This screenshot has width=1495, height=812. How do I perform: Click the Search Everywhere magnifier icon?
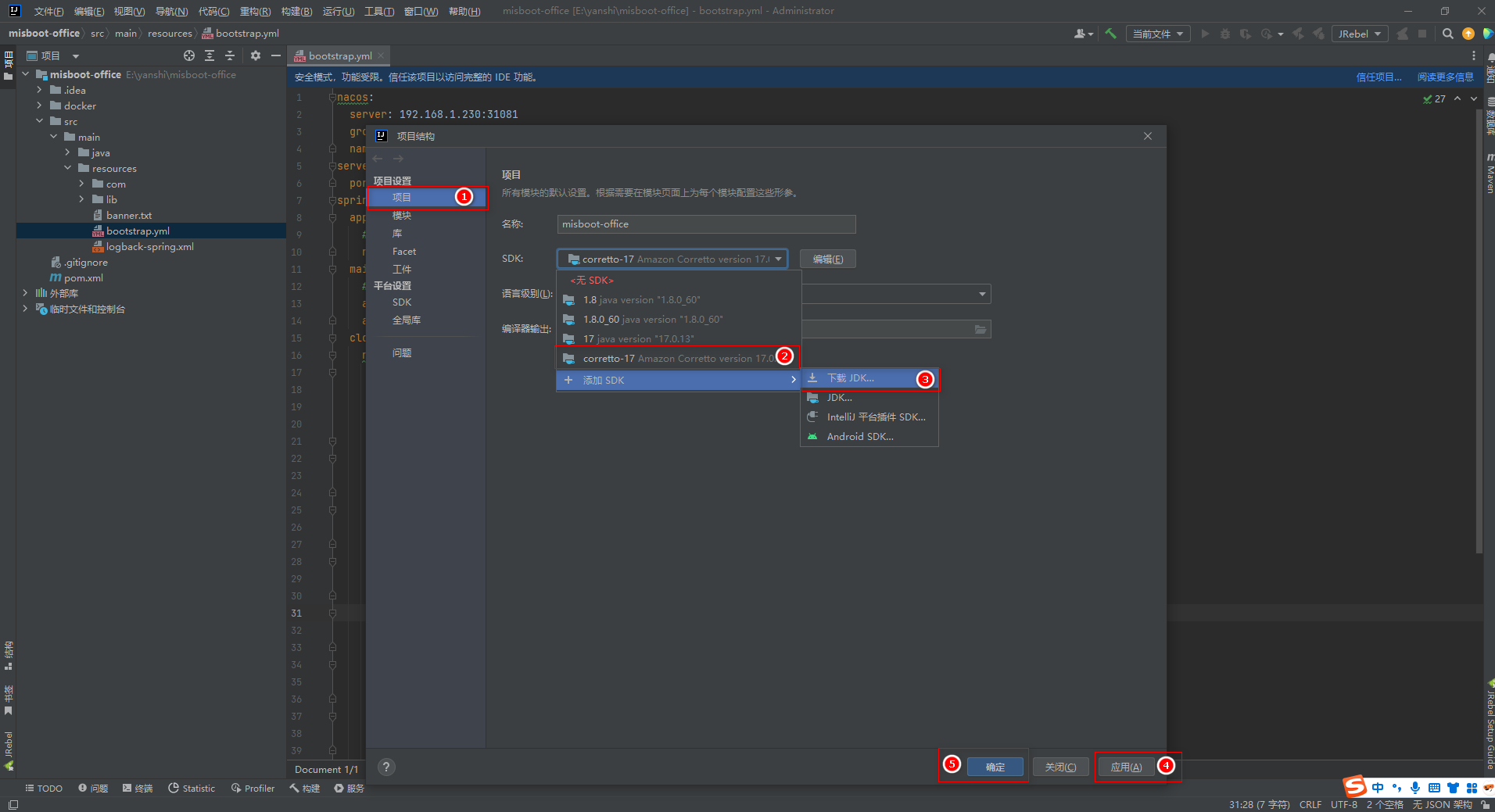pos(1448,34)
